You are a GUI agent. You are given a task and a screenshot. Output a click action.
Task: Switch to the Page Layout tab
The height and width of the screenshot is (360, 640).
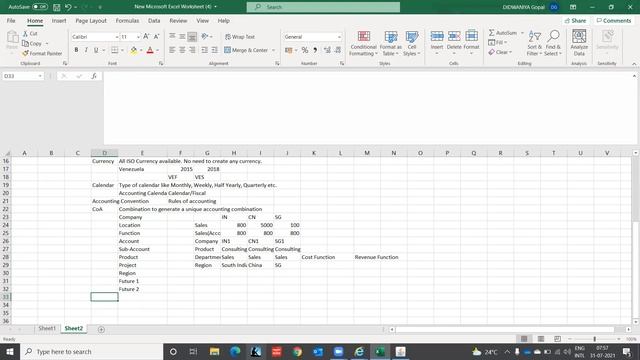[x=91, y=20]
